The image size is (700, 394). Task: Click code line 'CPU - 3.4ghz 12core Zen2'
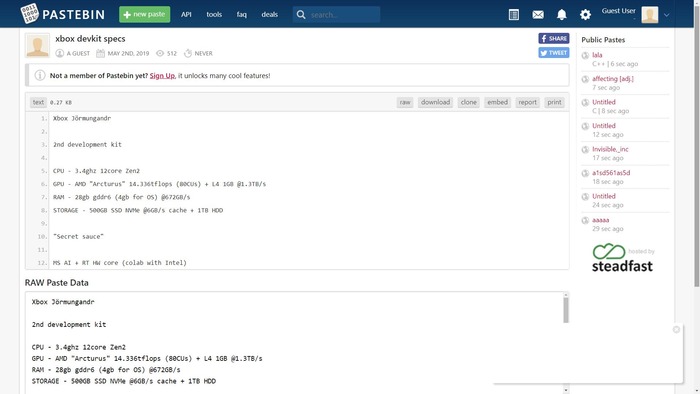[x=96, y=171]
